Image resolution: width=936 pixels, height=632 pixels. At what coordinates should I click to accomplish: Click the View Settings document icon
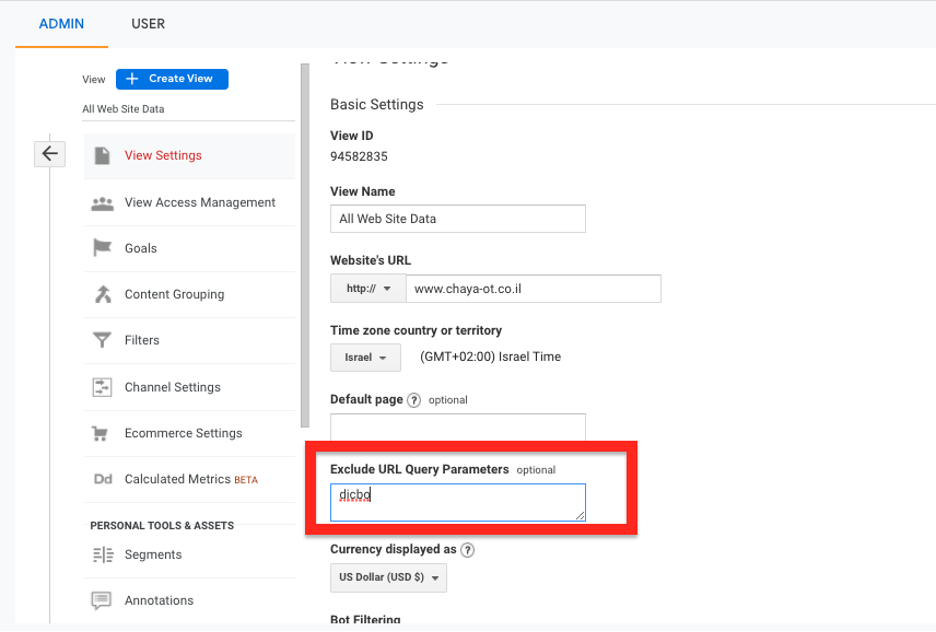pos(101,156)
